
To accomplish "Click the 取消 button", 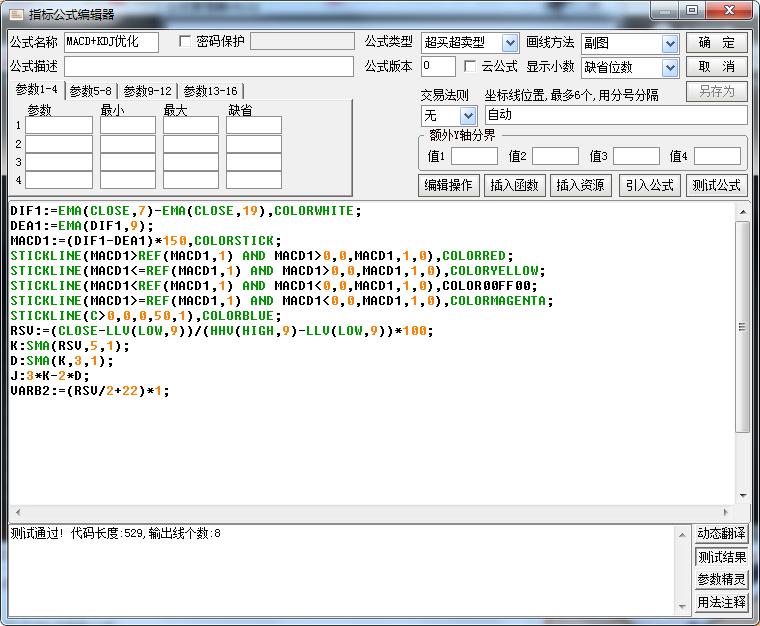I will pyautogui.click(x=716, y=67).
